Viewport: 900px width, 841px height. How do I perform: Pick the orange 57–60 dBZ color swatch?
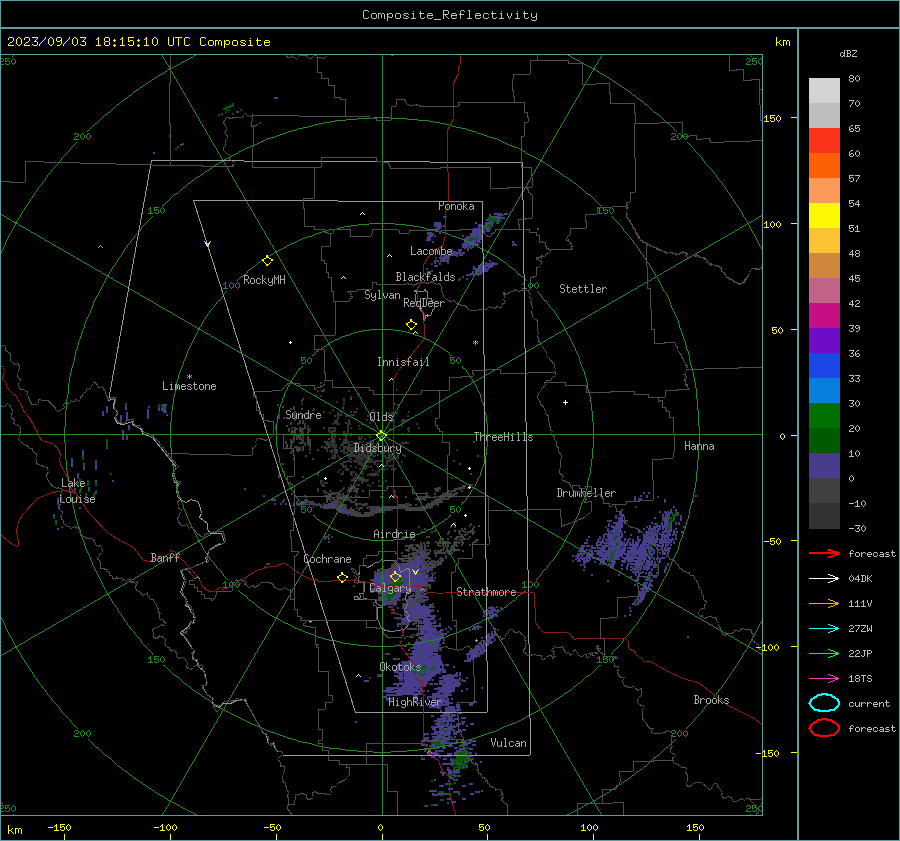[x=824, y=165]
